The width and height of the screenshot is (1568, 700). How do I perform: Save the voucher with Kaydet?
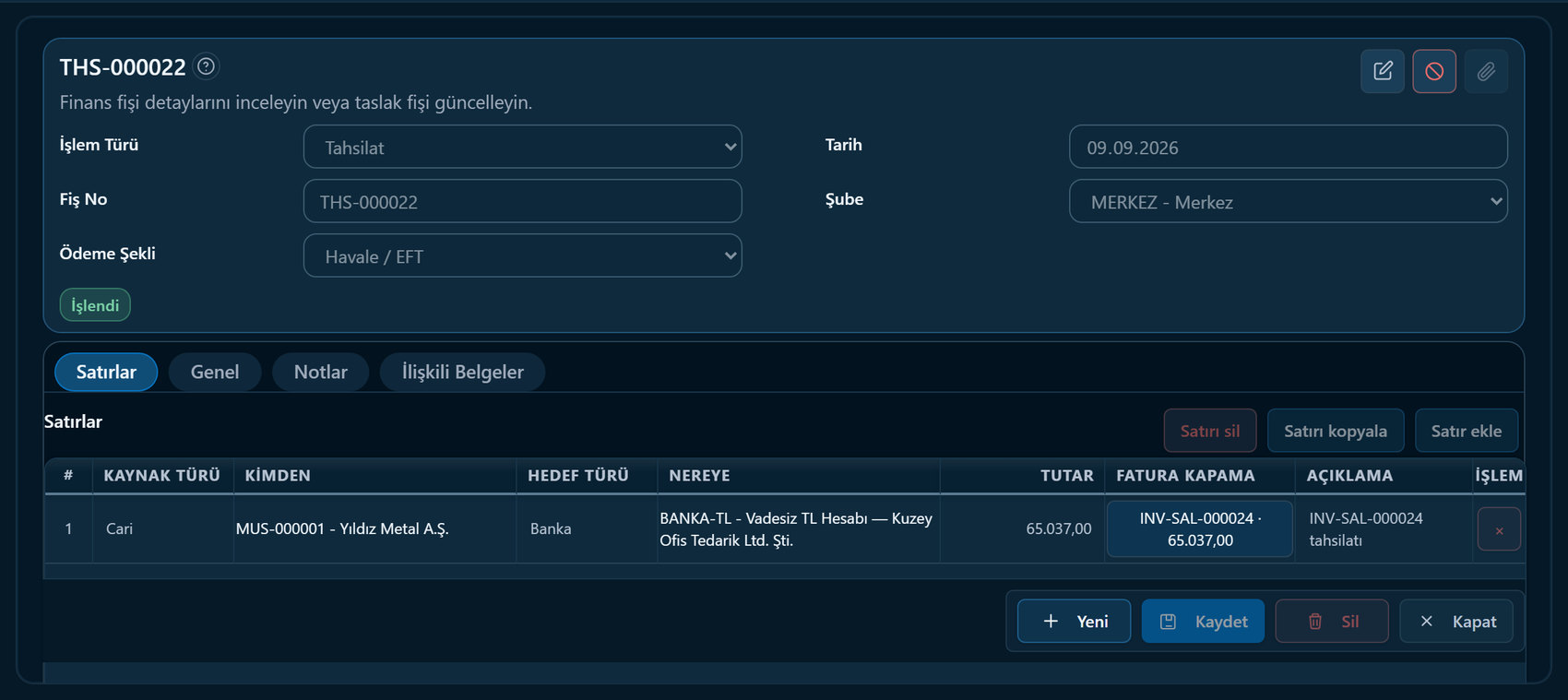tap(1203, 621)
